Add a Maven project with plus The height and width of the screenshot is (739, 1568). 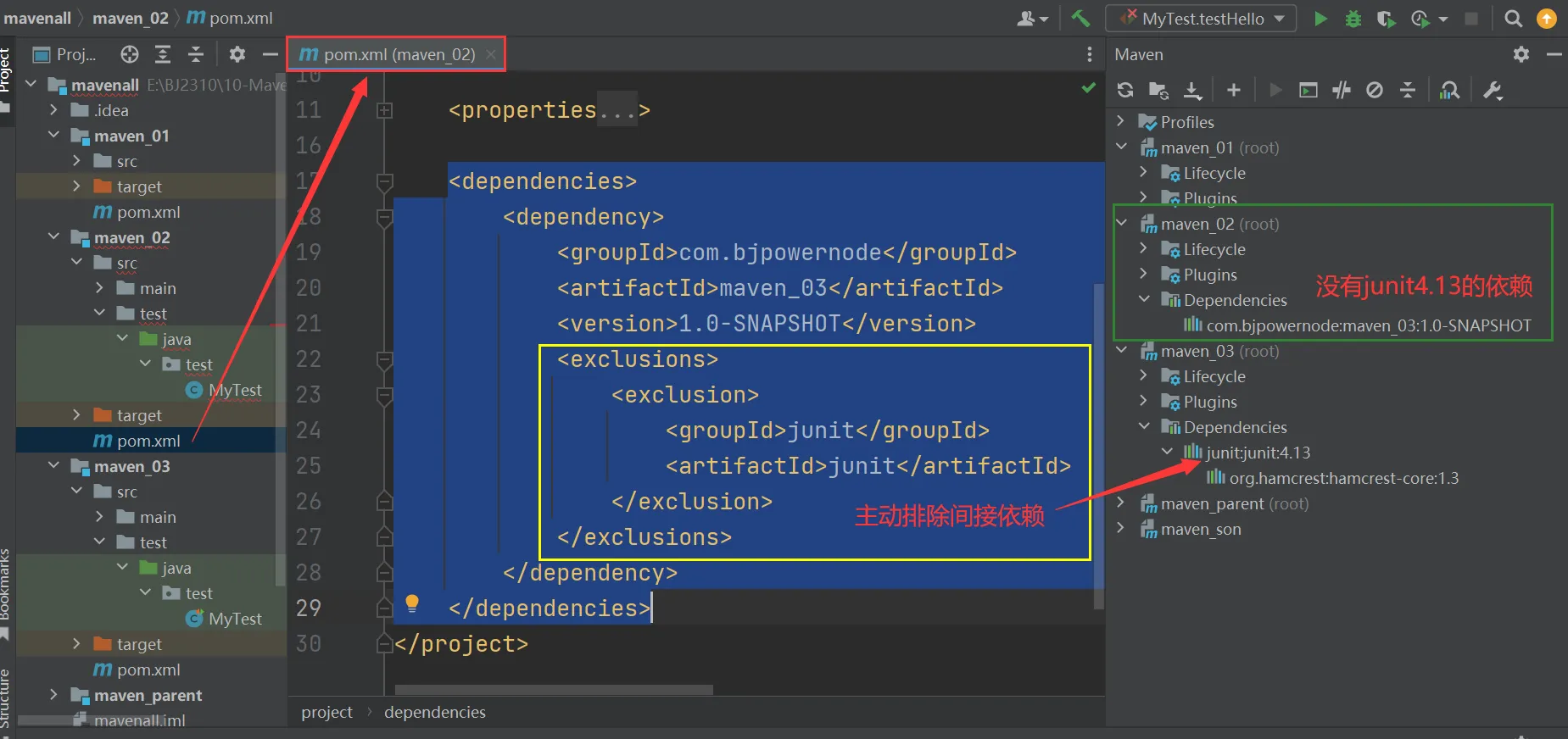click(x=1234, y=90)
